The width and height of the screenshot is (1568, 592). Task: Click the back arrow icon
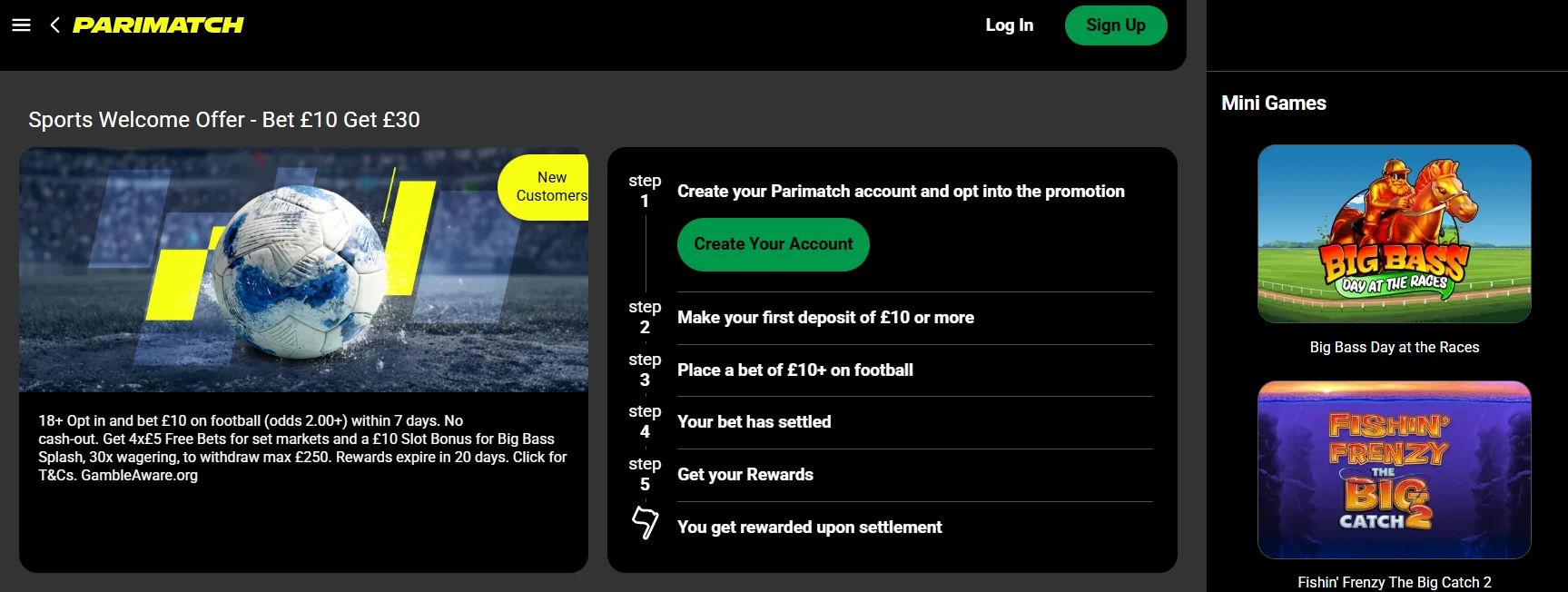pyautogui.click(x=54, y=25)
